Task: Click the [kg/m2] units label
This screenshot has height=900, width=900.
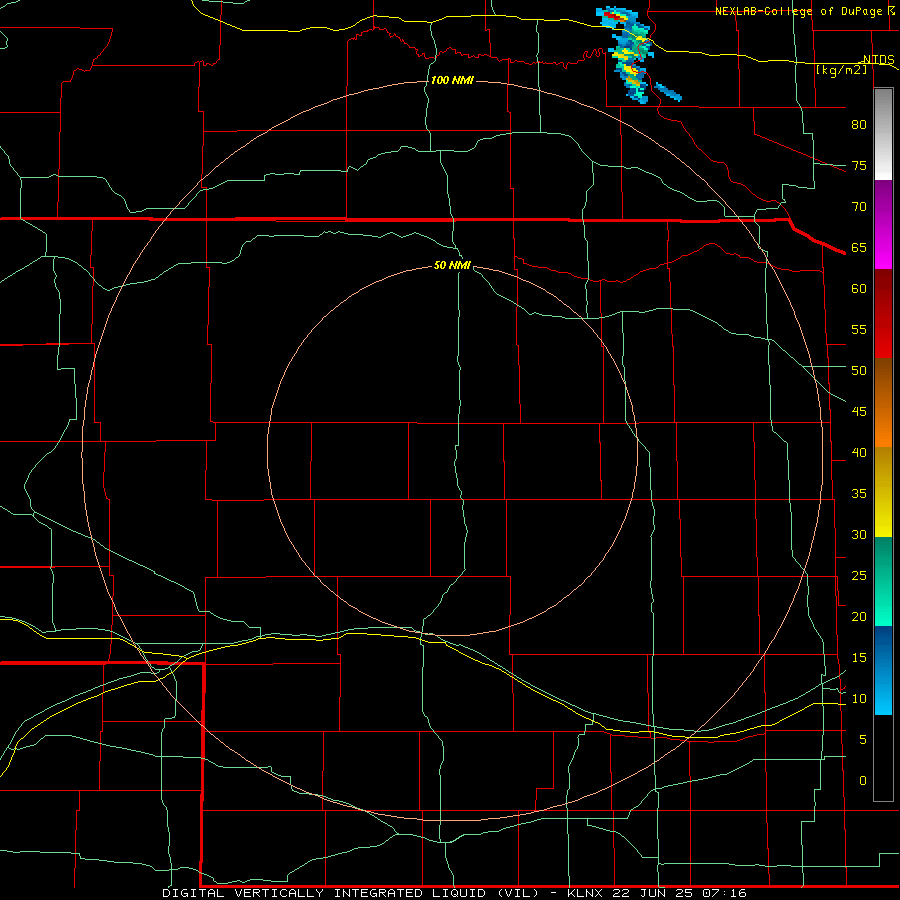Action: pyautogui.click(x=841, y=70)
